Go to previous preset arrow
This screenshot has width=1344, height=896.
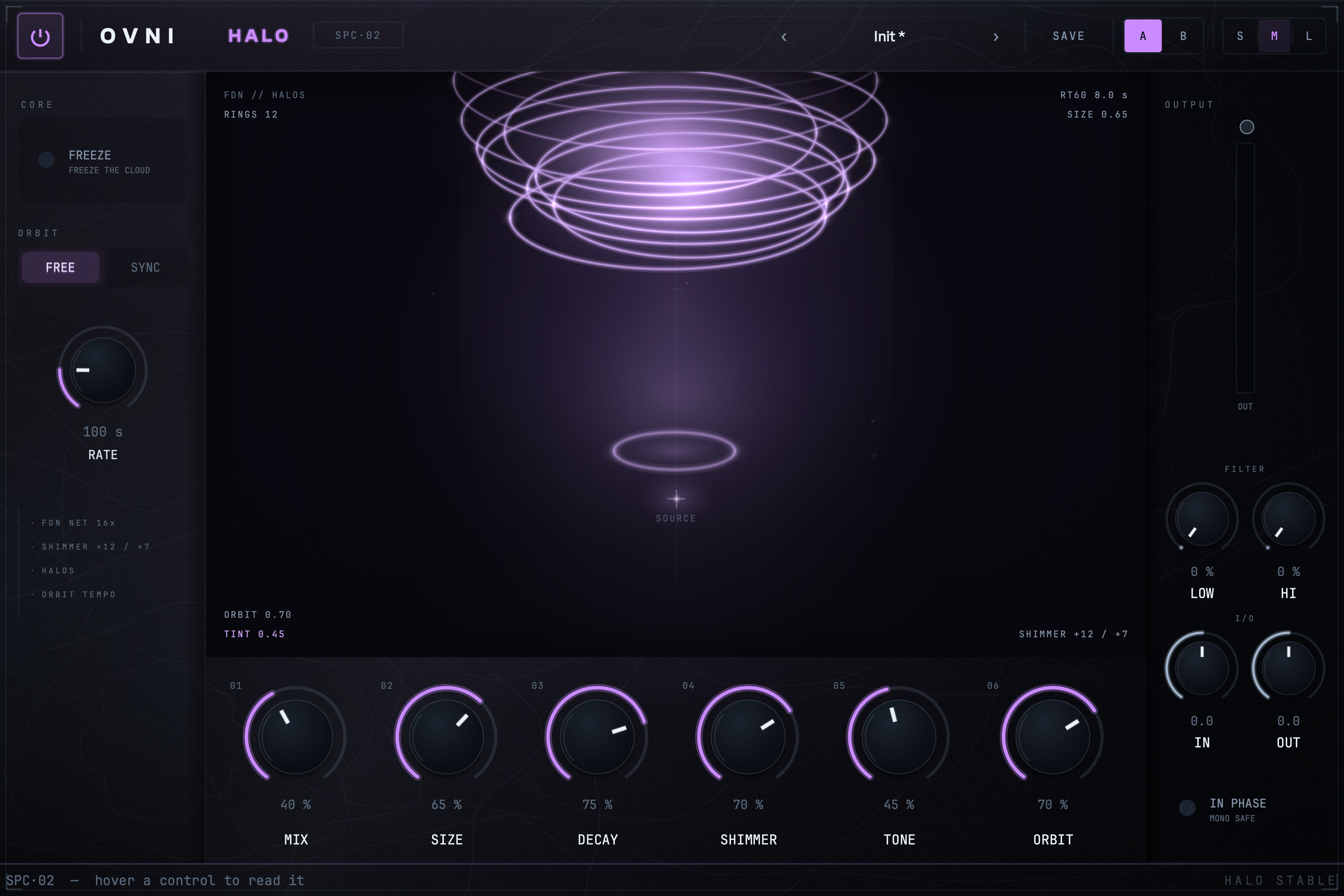point(784,37)
